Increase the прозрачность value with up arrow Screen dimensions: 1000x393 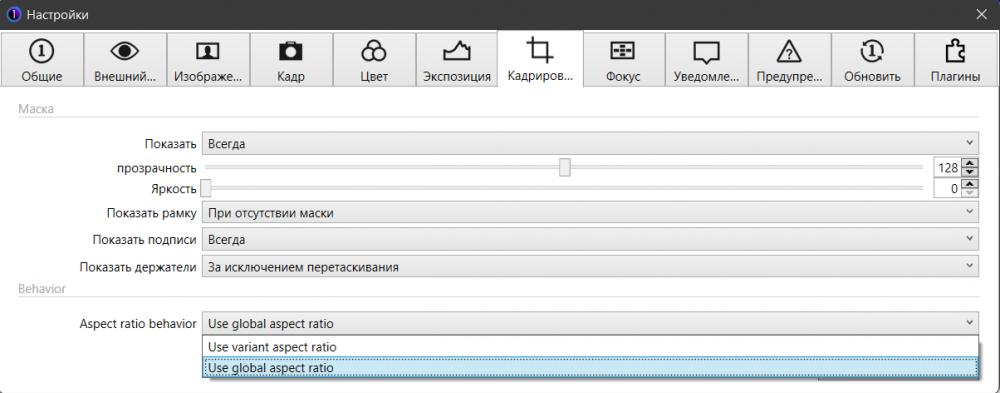[x=970, y=163]
